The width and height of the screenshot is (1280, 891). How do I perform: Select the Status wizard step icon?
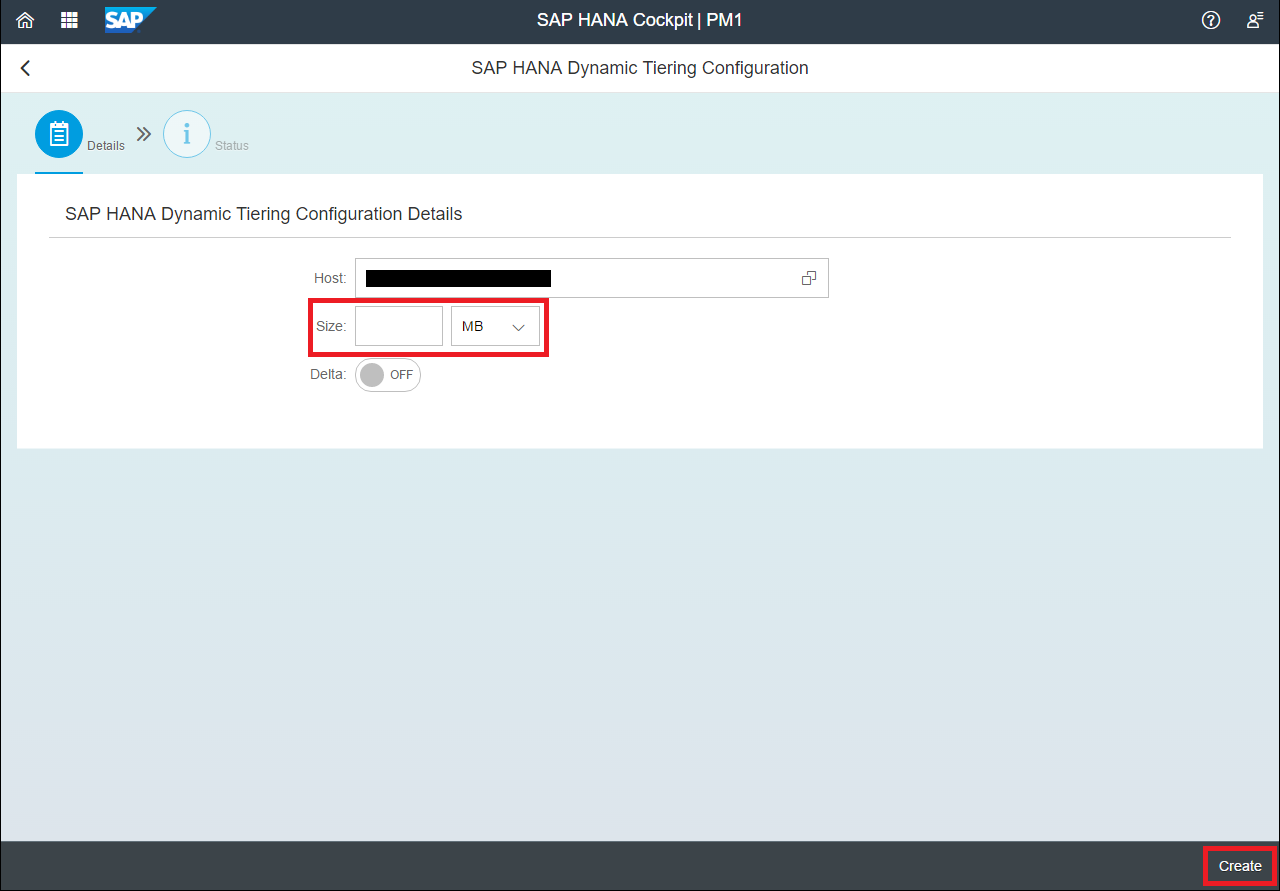click(x=187, y=134)
